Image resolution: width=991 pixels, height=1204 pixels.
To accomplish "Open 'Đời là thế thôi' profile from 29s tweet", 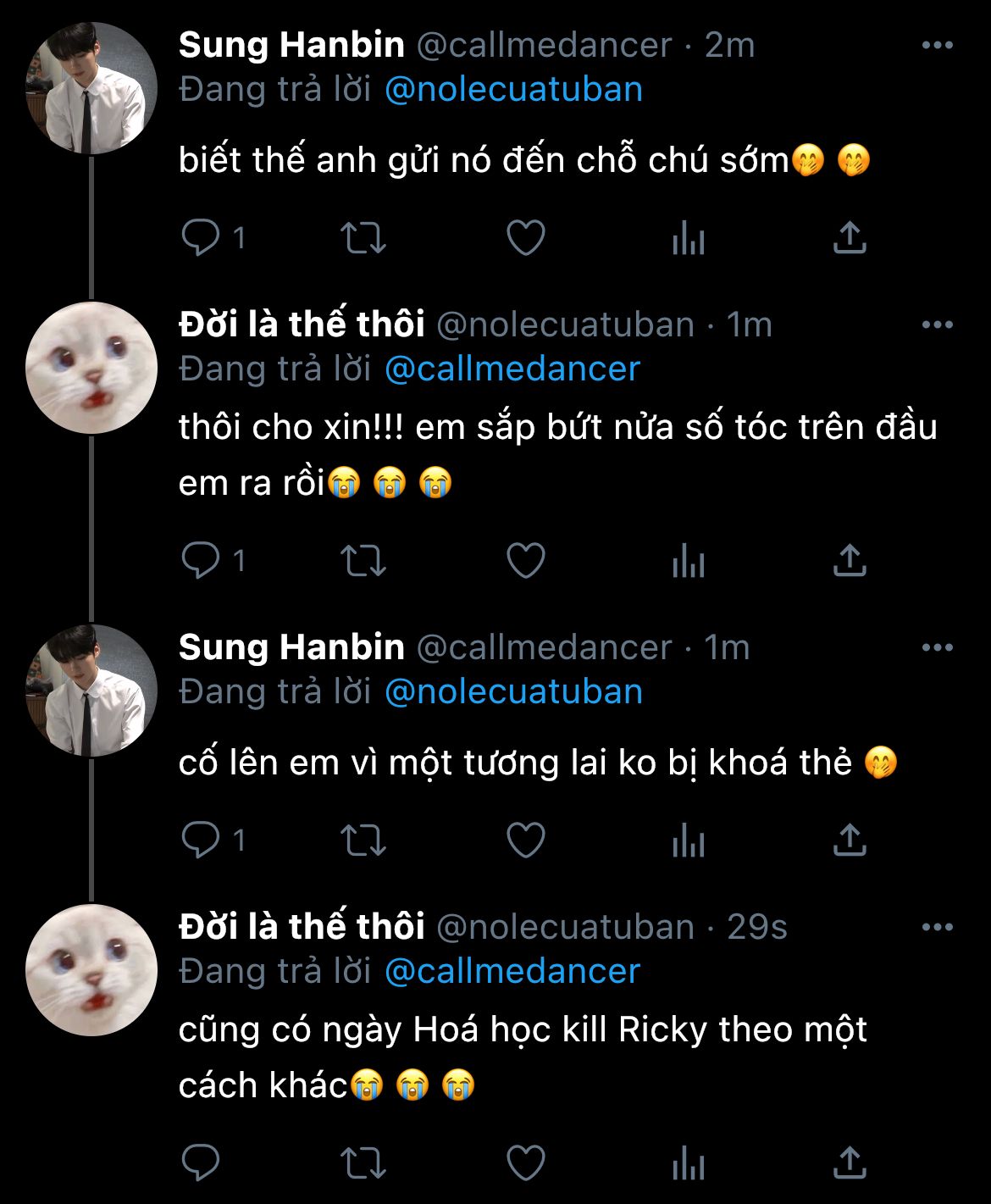I will click(302, 927).
